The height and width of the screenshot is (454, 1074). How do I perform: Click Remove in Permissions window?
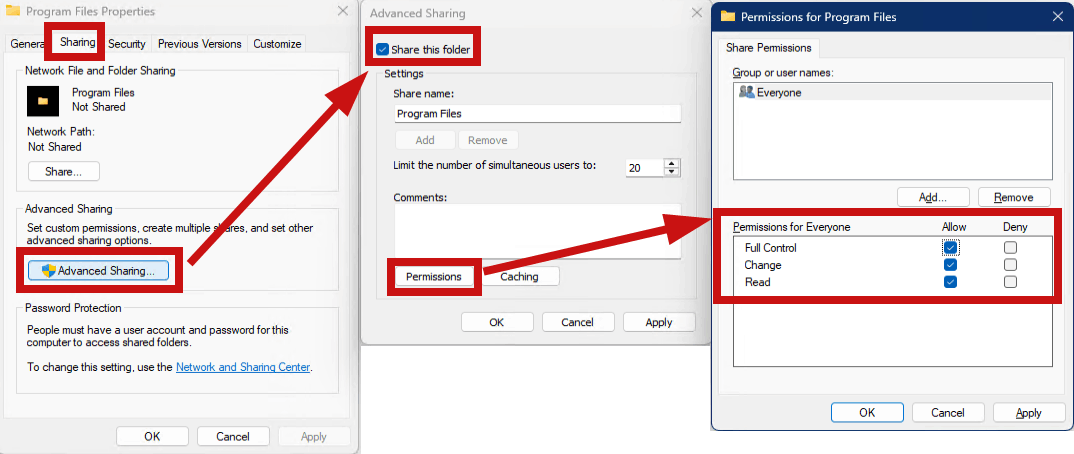pos(1014,197)
